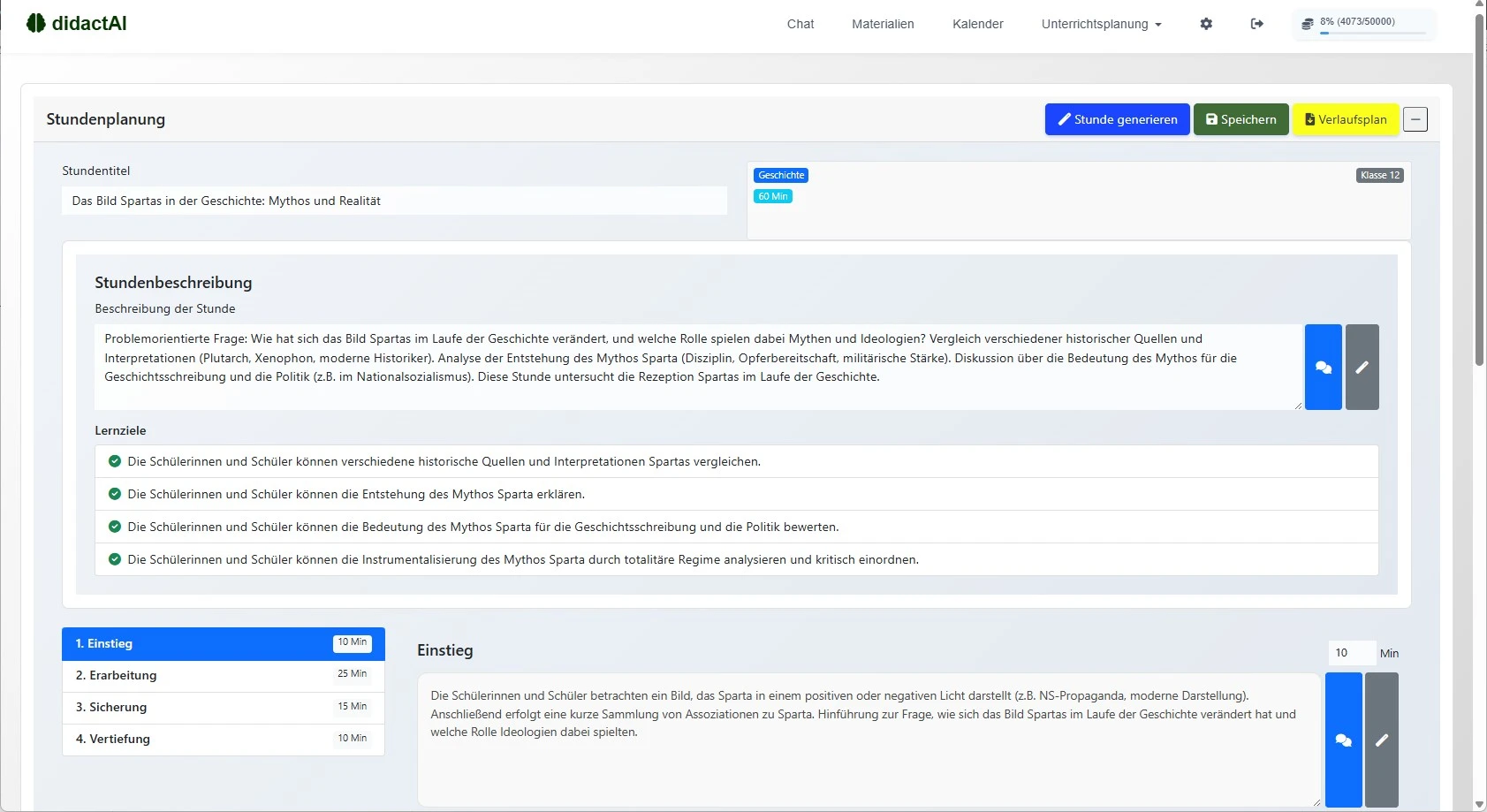Image resolution: width=1487 pixels, height=812 pixels.
Task: Click check icon of Instrumentalisierung goal
Action: (114, 559)
